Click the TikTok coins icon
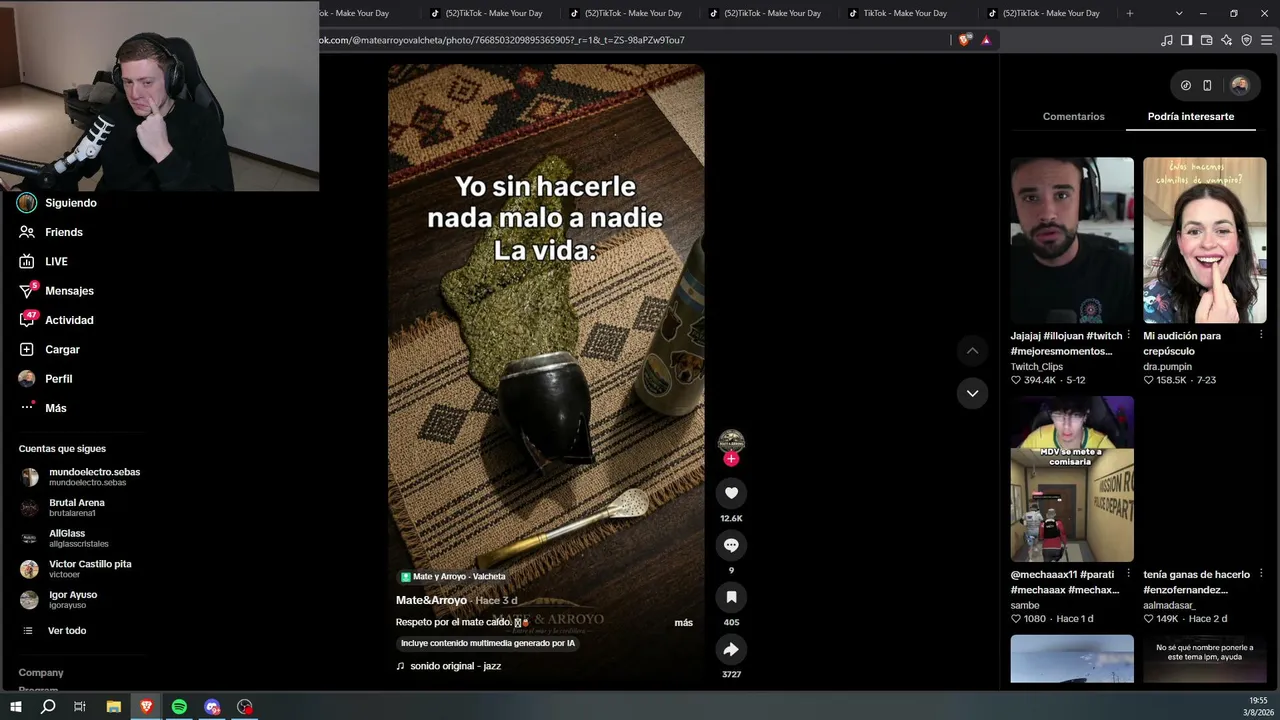This screenshot has width=1280, height=720. click(1186, 85)
